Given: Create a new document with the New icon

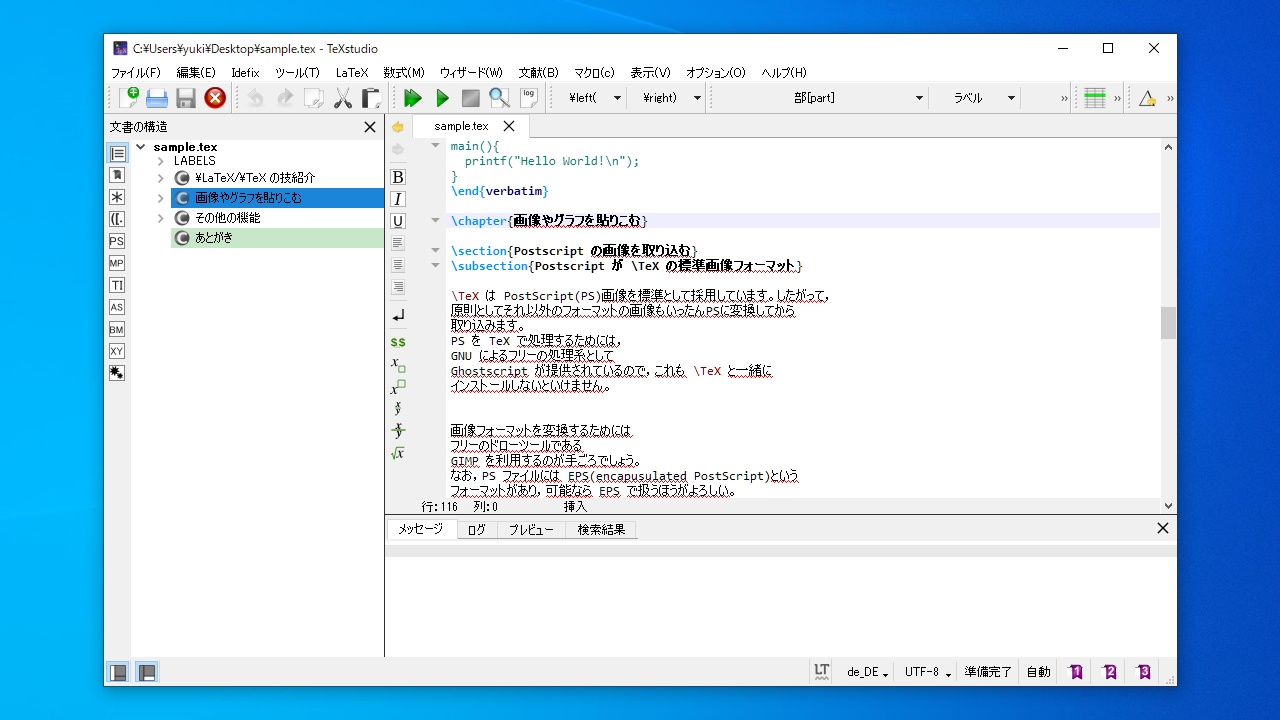Looking at the screenshot, I should (x=129, y=98).
